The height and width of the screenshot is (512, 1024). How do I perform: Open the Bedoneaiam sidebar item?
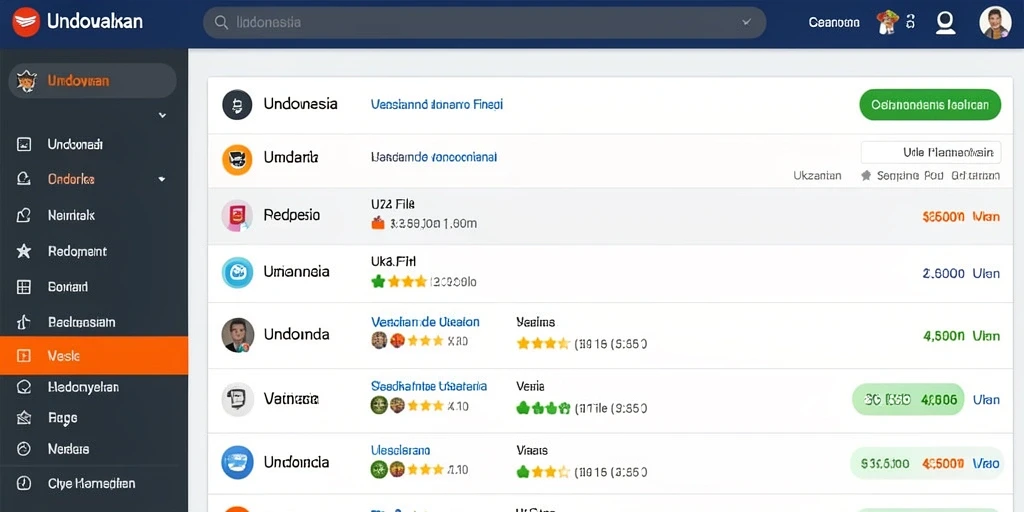point(82,322)
